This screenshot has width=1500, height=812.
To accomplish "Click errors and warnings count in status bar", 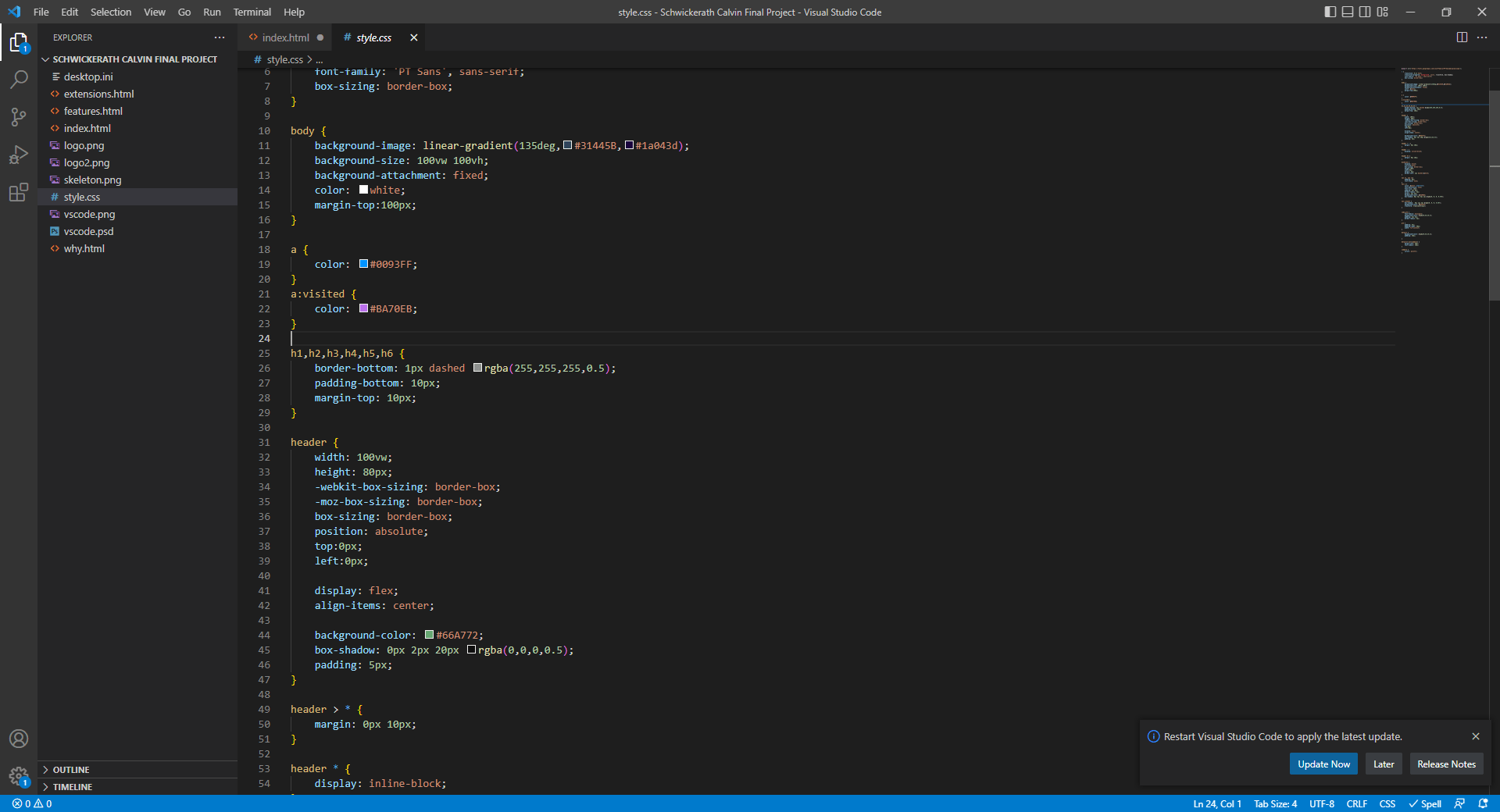I will (32, 803).
